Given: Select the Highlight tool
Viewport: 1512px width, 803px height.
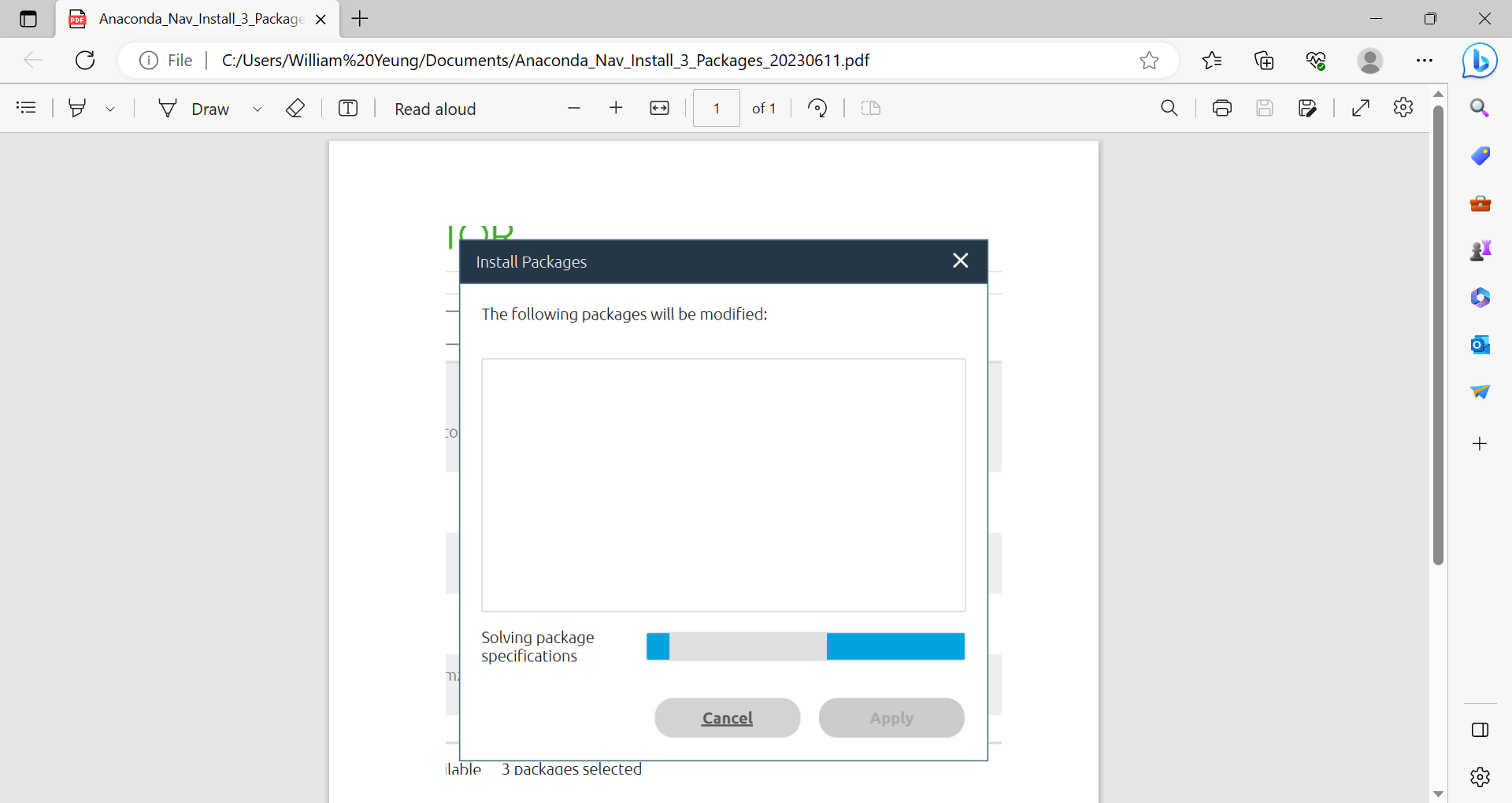Looking at the screenshot, I should (77, 108).
